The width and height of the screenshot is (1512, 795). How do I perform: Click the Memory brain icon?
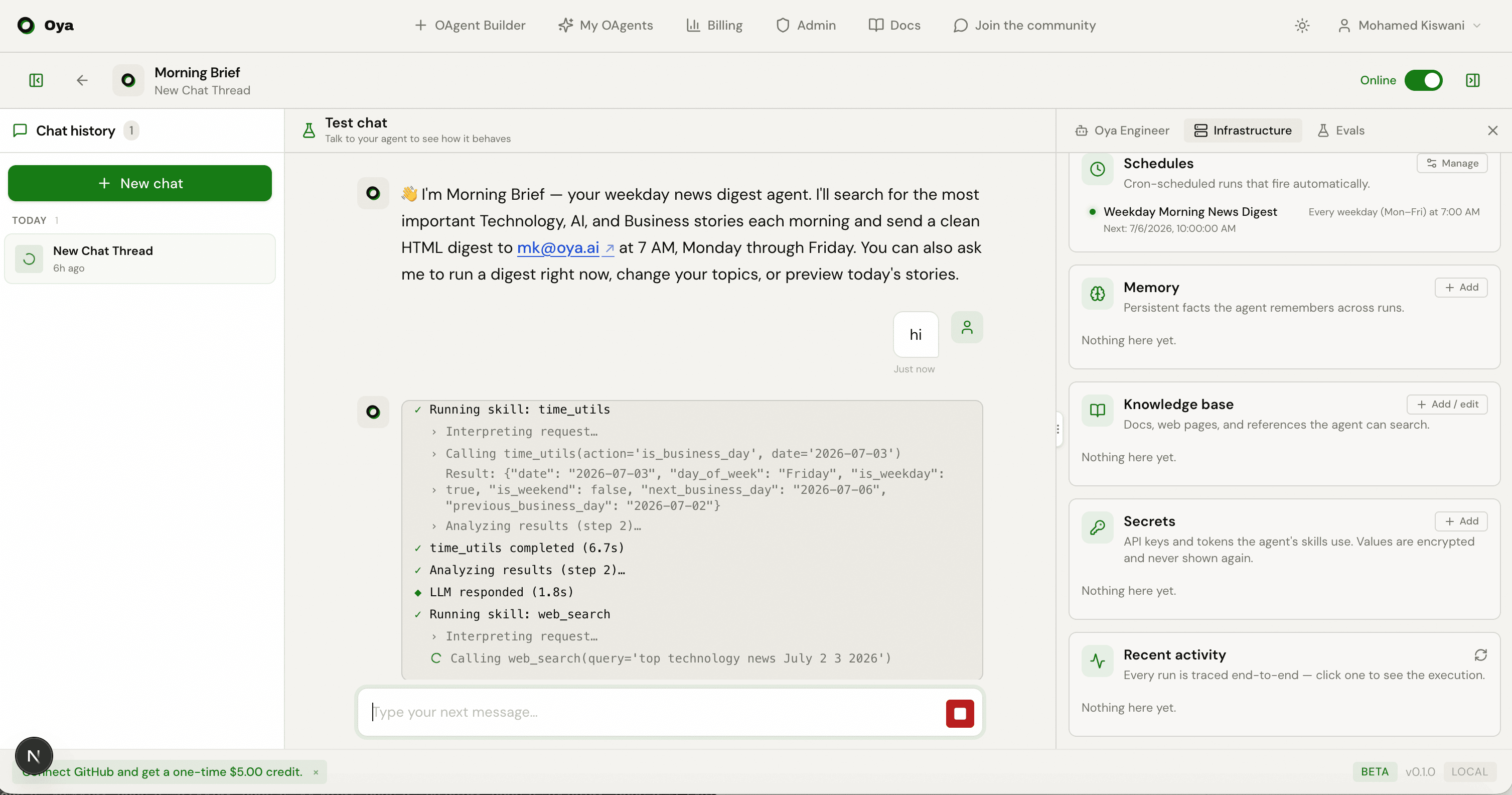click(x=1097, y=294)
